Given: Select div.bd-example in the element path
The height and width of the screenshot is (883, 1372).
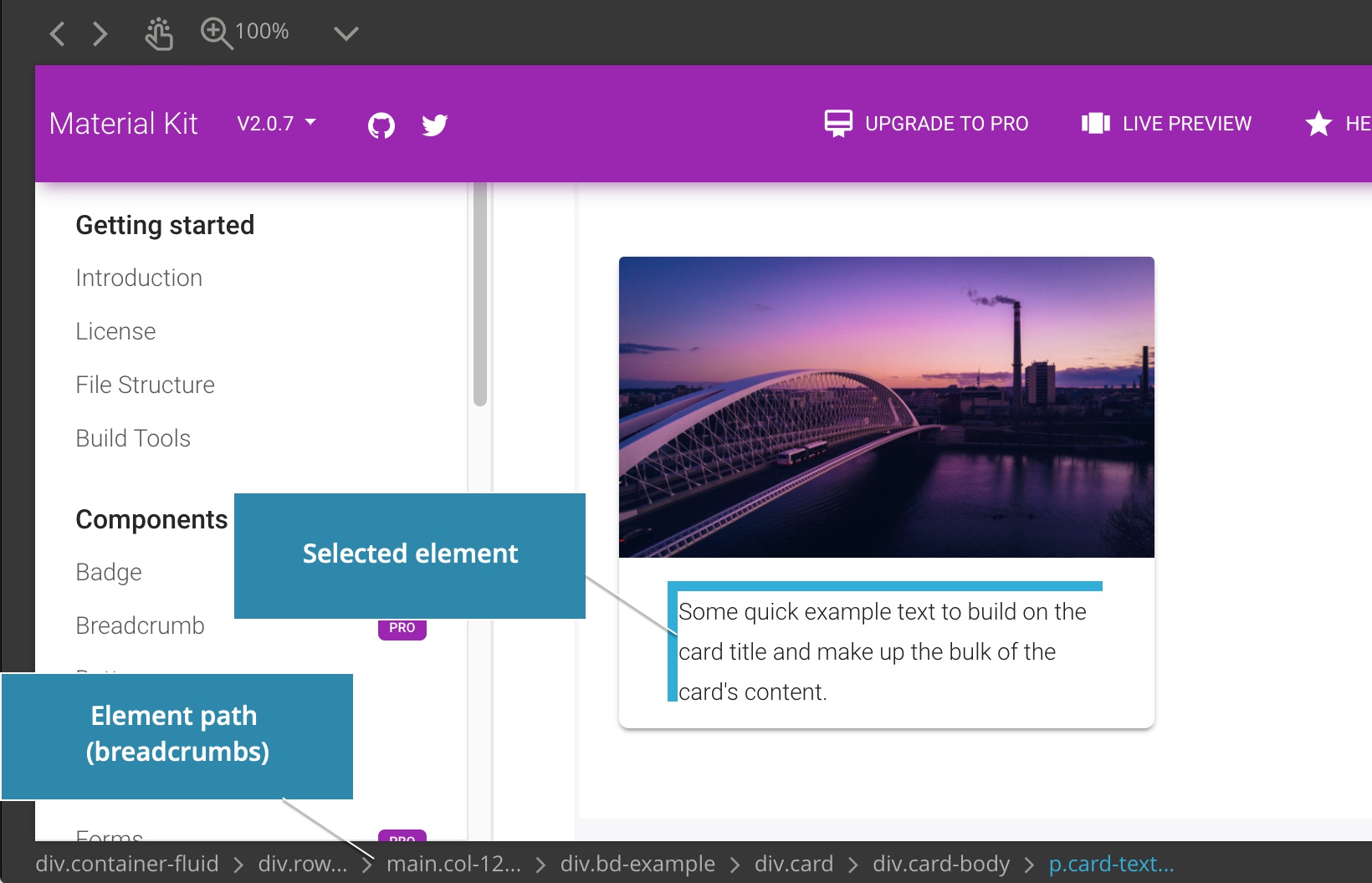Looking at the screenshot, I should pos(637,864).
